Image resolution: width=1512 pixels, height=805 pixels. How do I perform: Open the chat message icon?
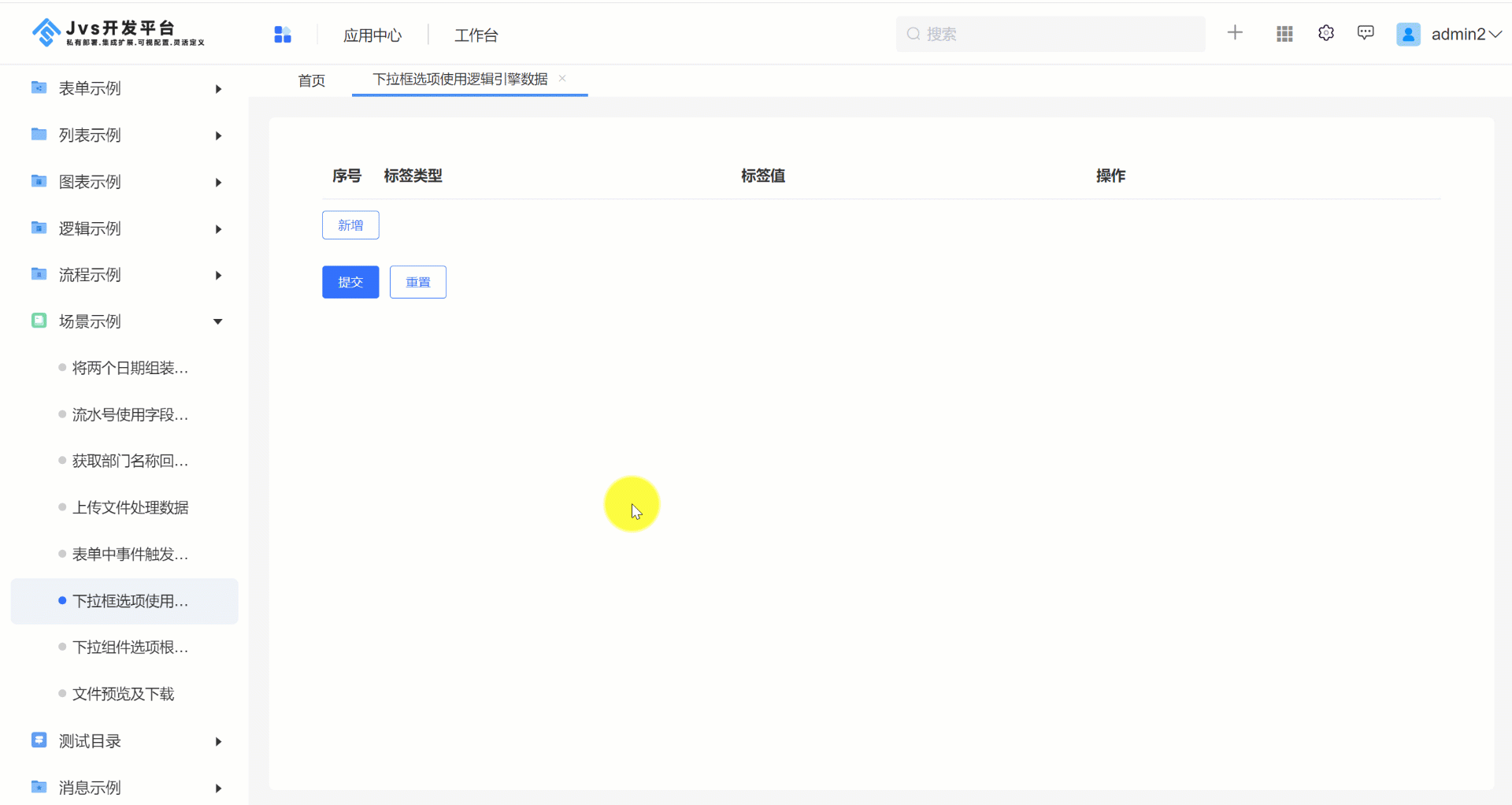coord(1366,33)
